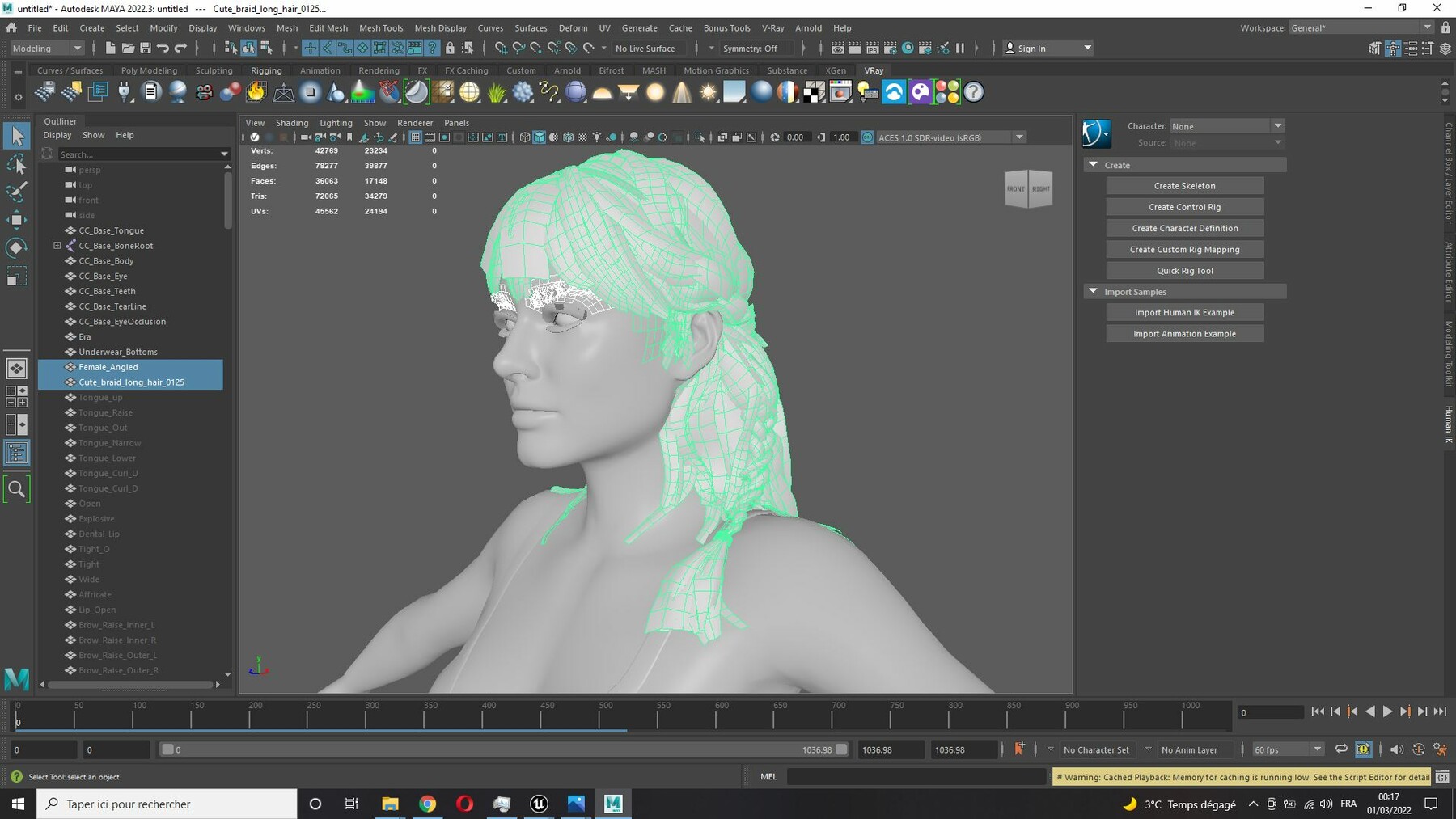Open Outliner search magnifier in left panel

[16, 488]
